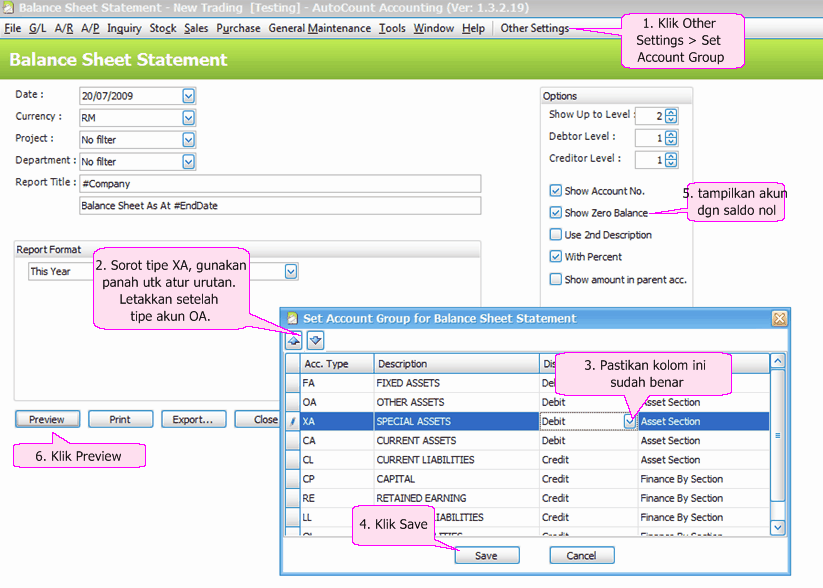The height and width of the screenshot is (588, 823).
Task: Click the Preview button
Action: (47, 420)
